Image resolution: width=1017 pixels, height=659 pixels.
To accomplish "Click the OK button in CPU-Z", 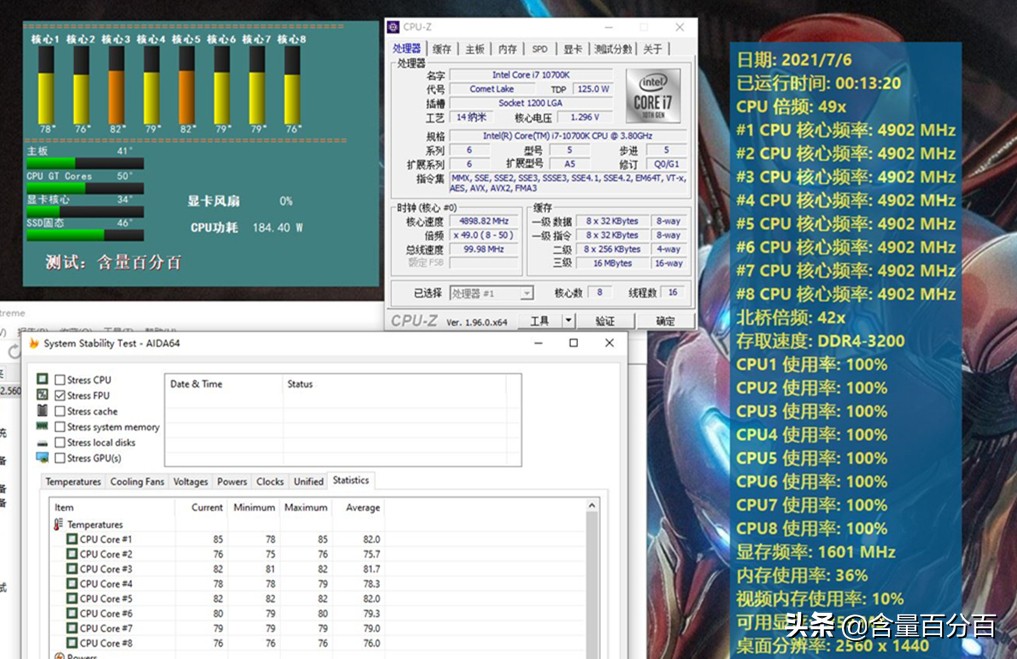I will pos(665,320).
